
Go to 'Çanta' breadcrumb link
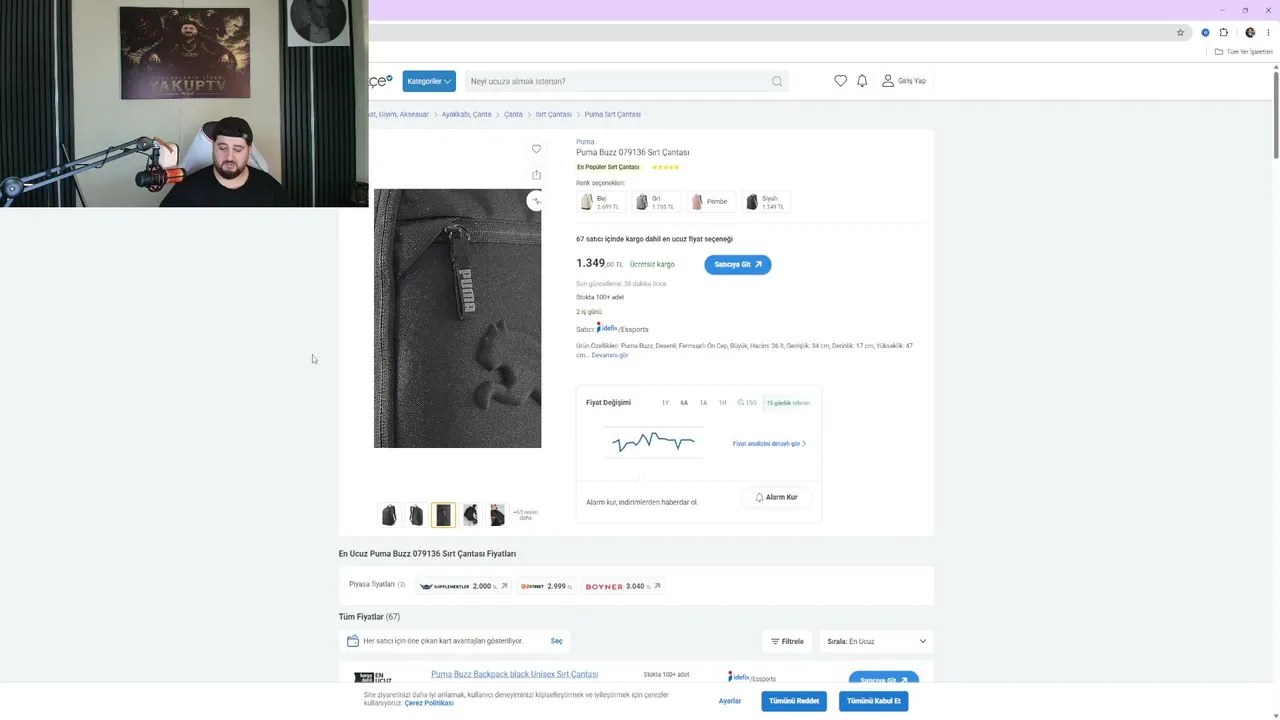pyautogui.click(x=513, y=114)
